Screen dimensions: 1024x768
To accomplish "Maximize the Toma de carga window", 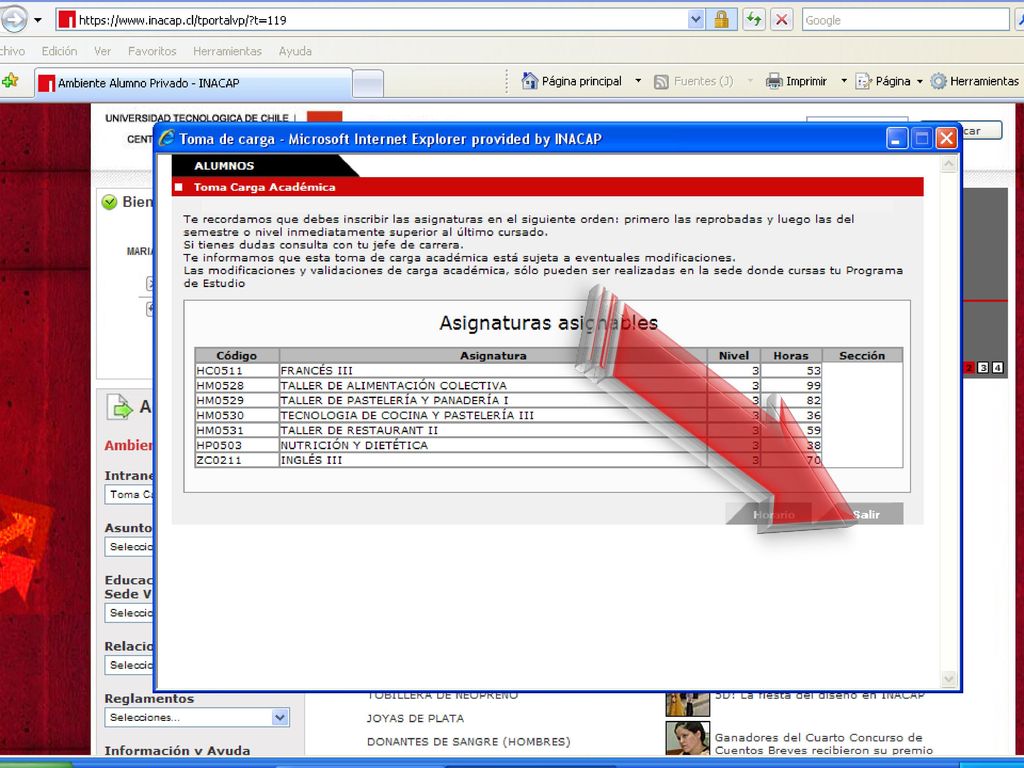I will click(921, 138).
